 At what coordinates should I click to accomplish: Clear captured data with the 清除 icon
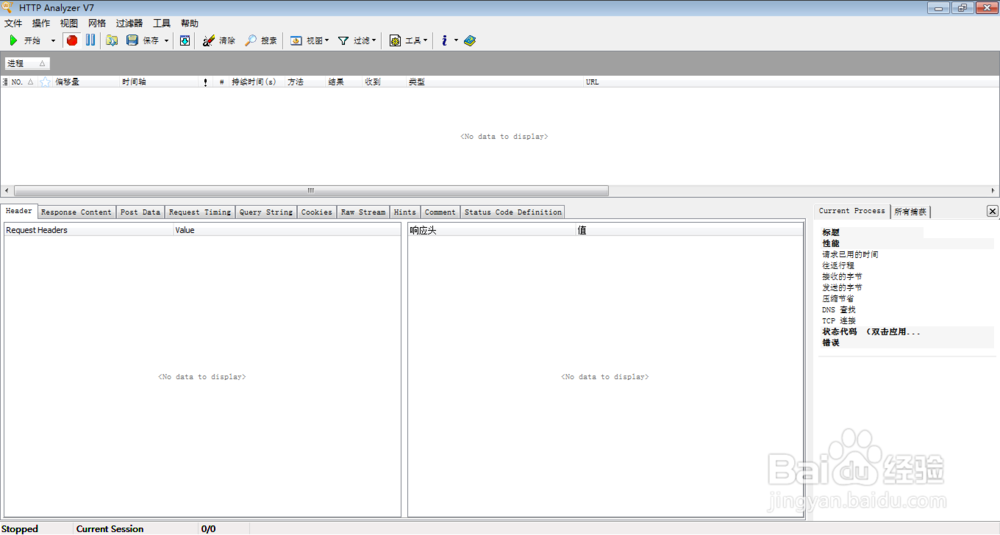coord(209,40)
